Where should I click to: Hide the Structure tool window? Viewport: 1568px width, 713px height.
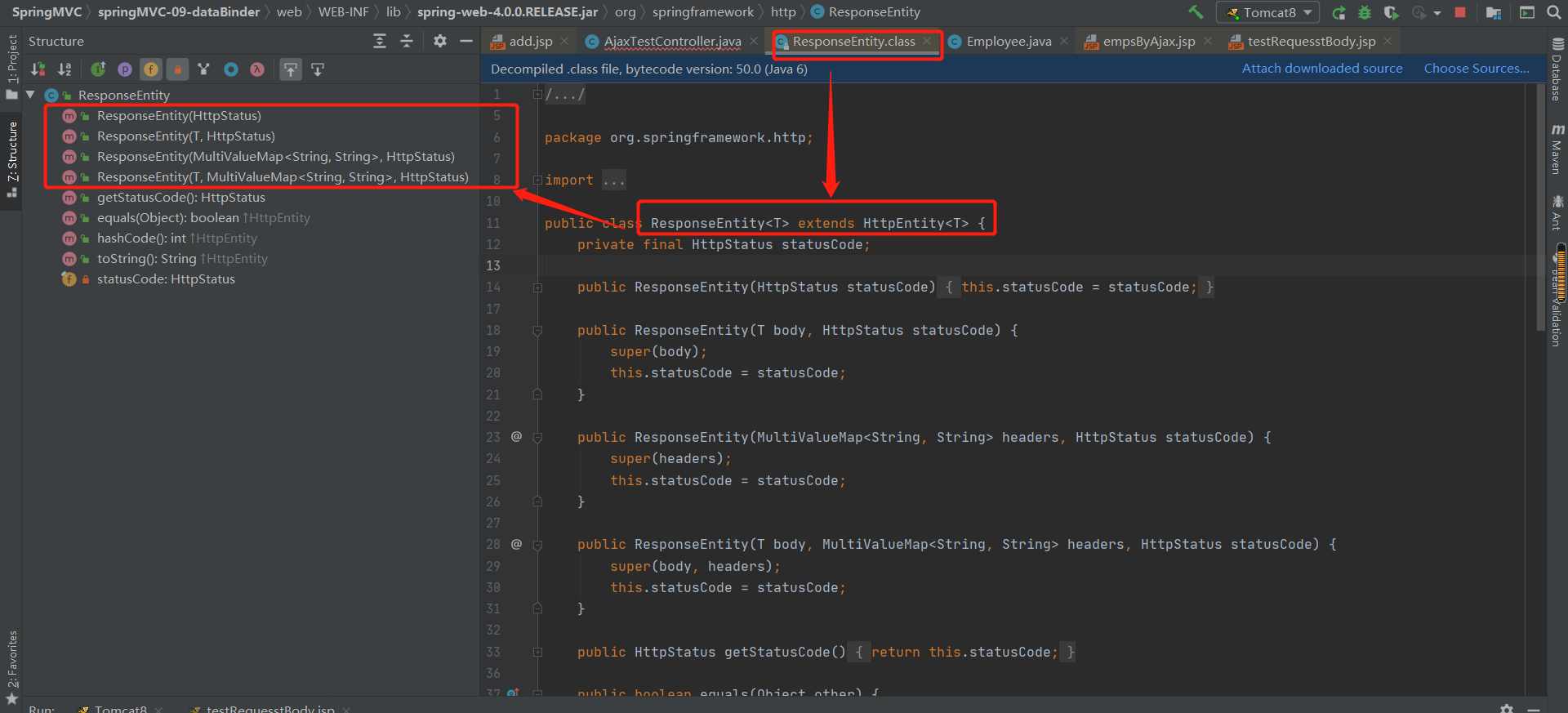pos(466,41)
